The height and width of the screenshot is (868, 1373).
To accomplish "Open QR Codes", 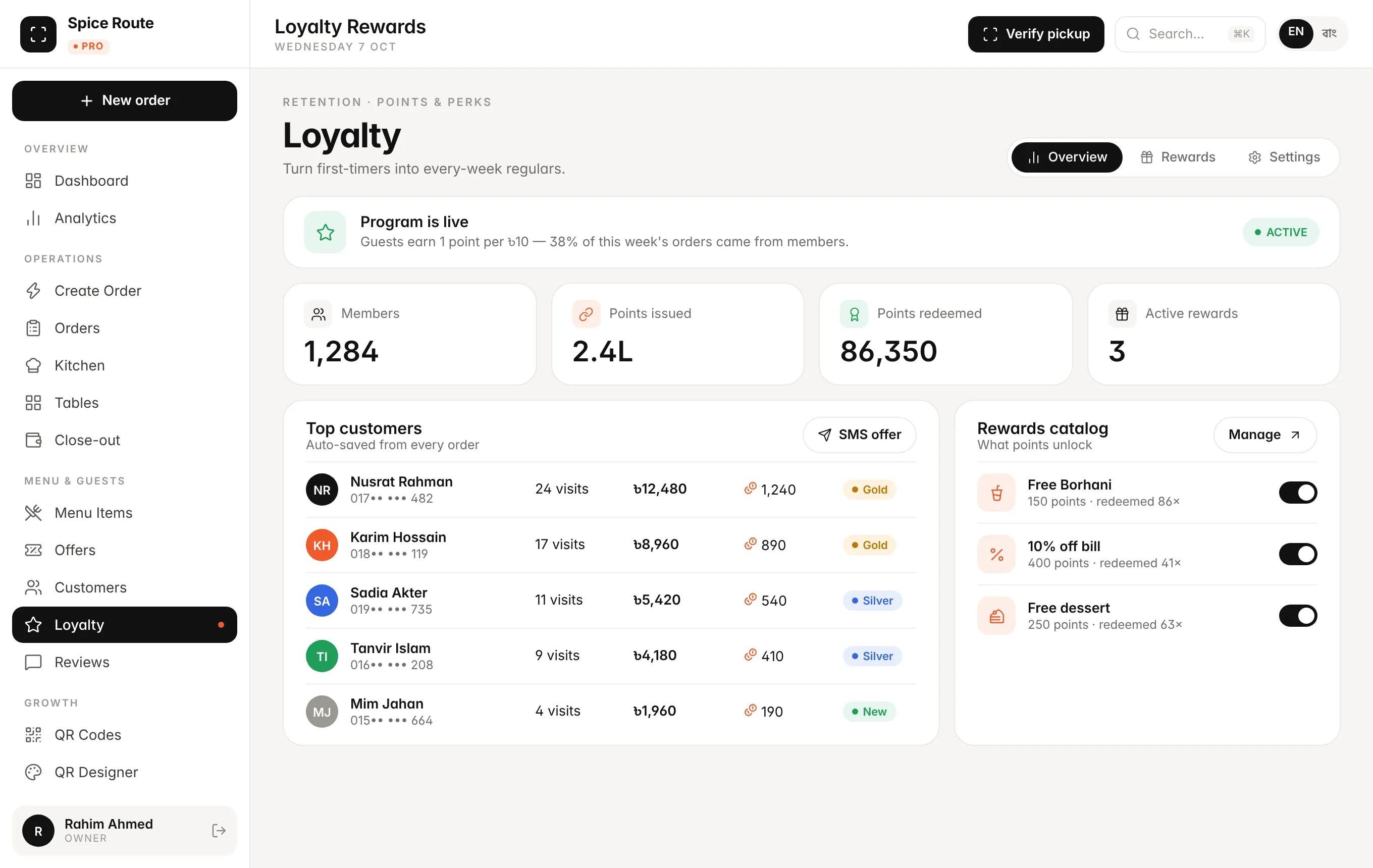I will 124,735.
